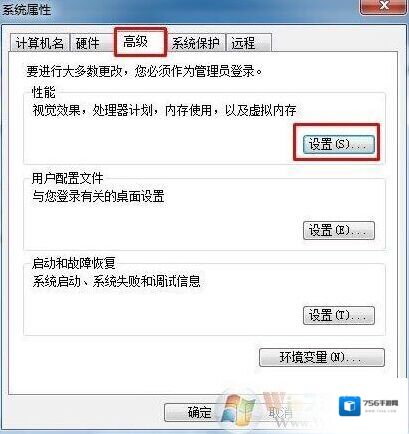Open the 环境变量(N) dialog
Image resolution: width=409 pixels, height=434 pixels.
(322, 358)
